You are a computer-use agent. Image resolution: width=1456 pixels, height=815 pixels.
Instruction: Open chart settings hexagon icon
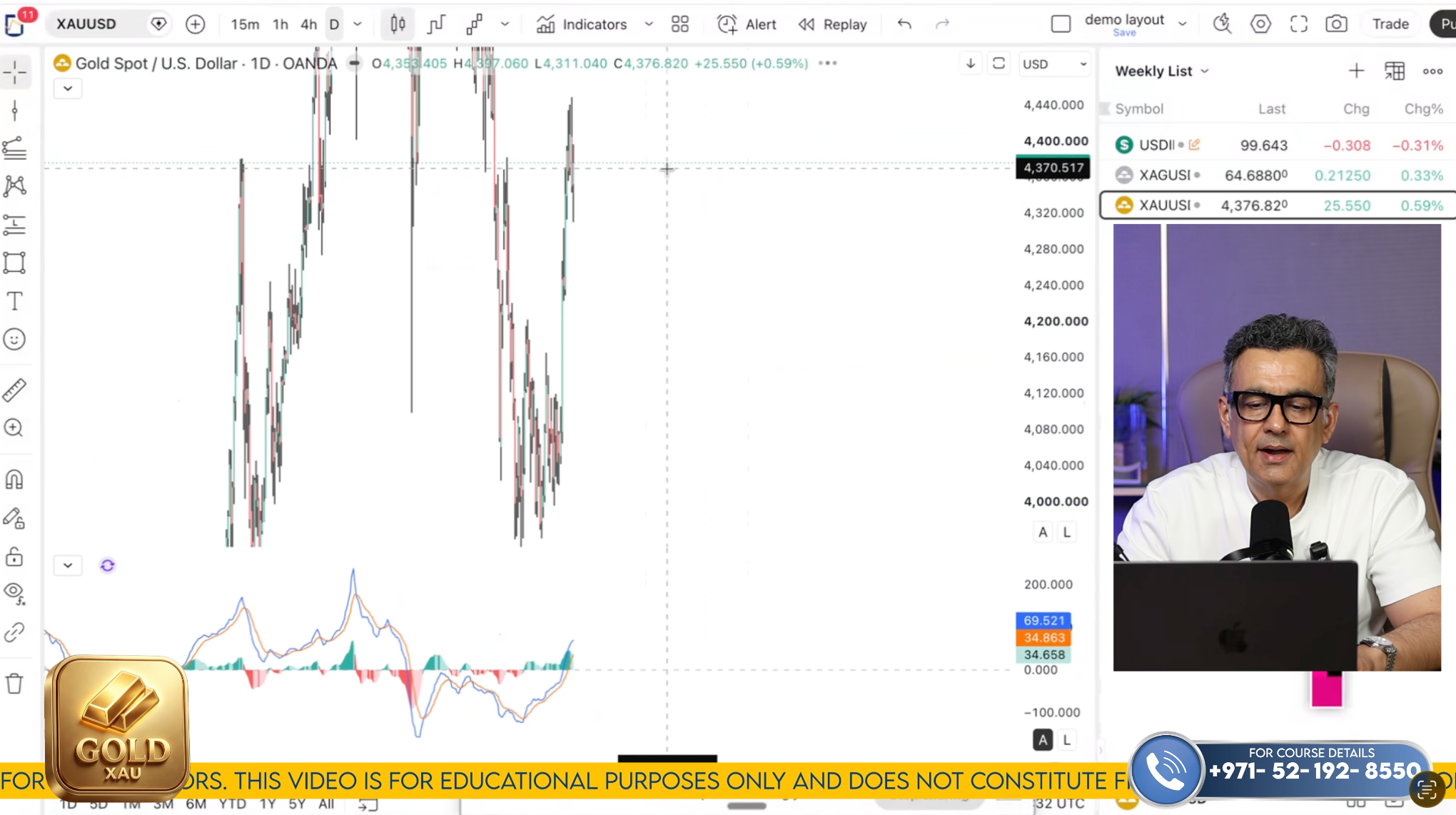(1260, 24)
